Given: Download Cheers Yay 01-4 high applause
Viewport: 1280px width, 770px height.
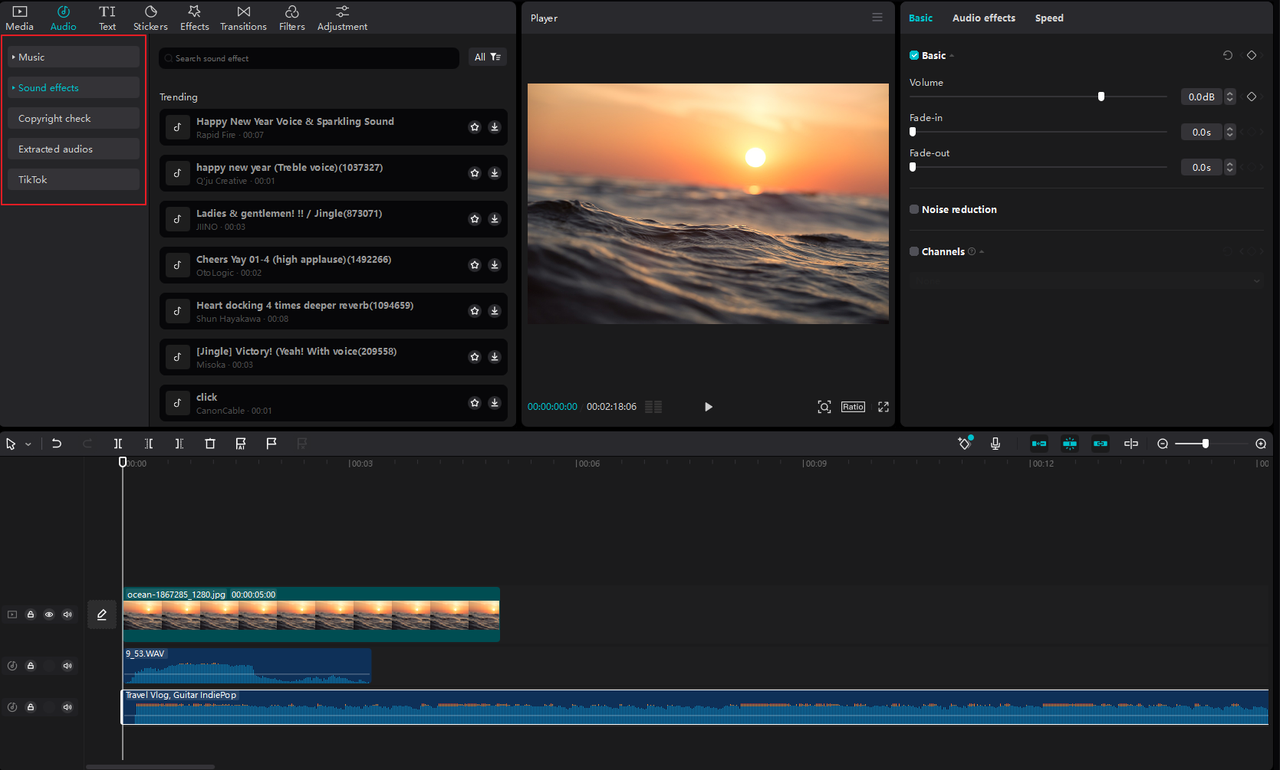Looking at the screenshot, I should point(494,265).
